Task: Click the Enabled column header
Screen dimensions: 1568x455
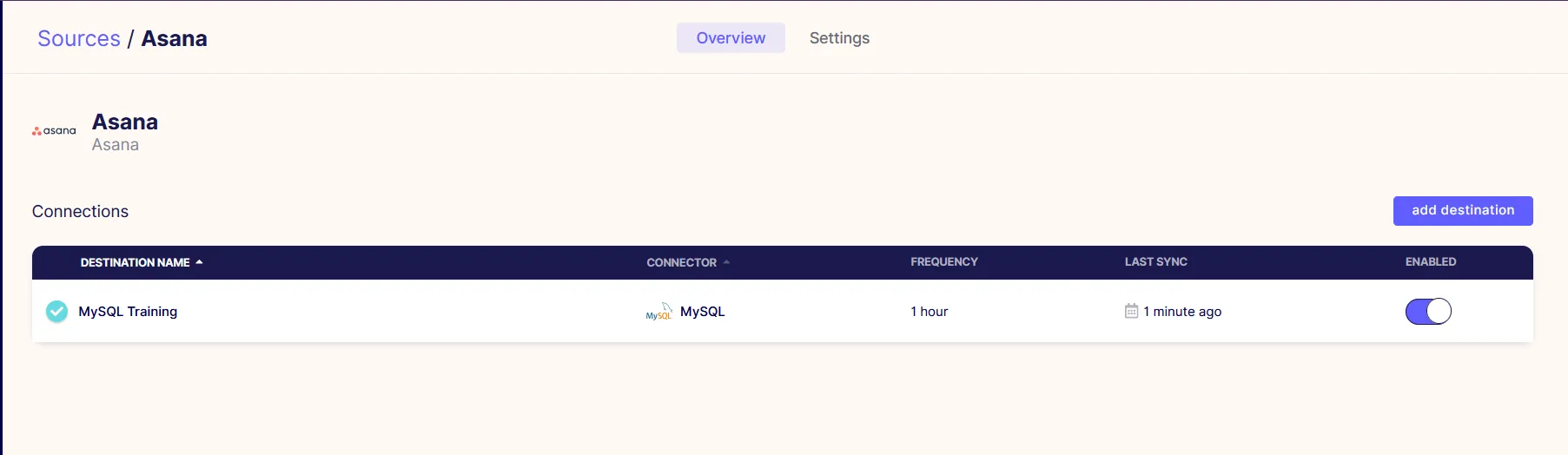Action: tap(1431, 261)
